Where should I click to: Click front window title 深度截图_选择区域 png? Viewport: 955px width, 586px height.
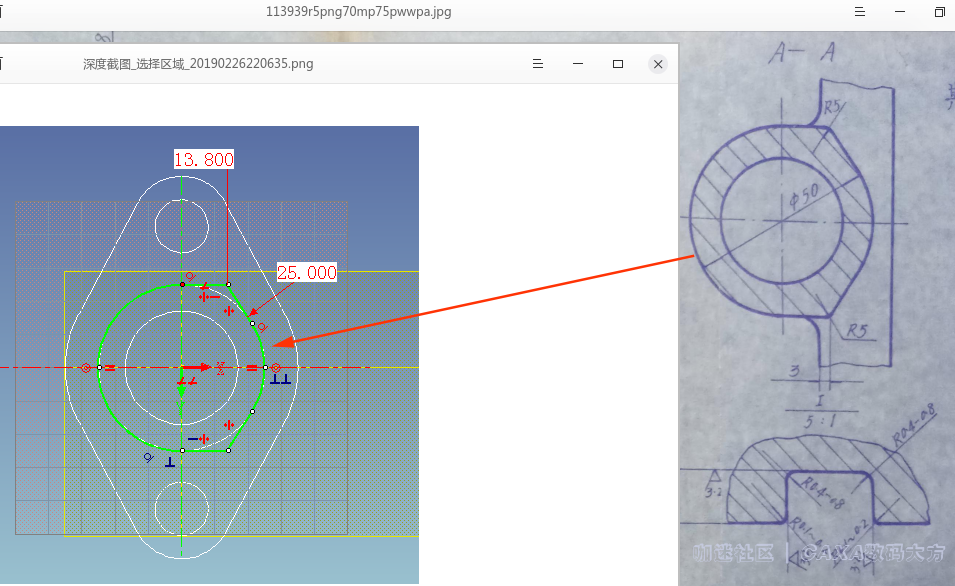pyautogui.click(x=199, y=64)
